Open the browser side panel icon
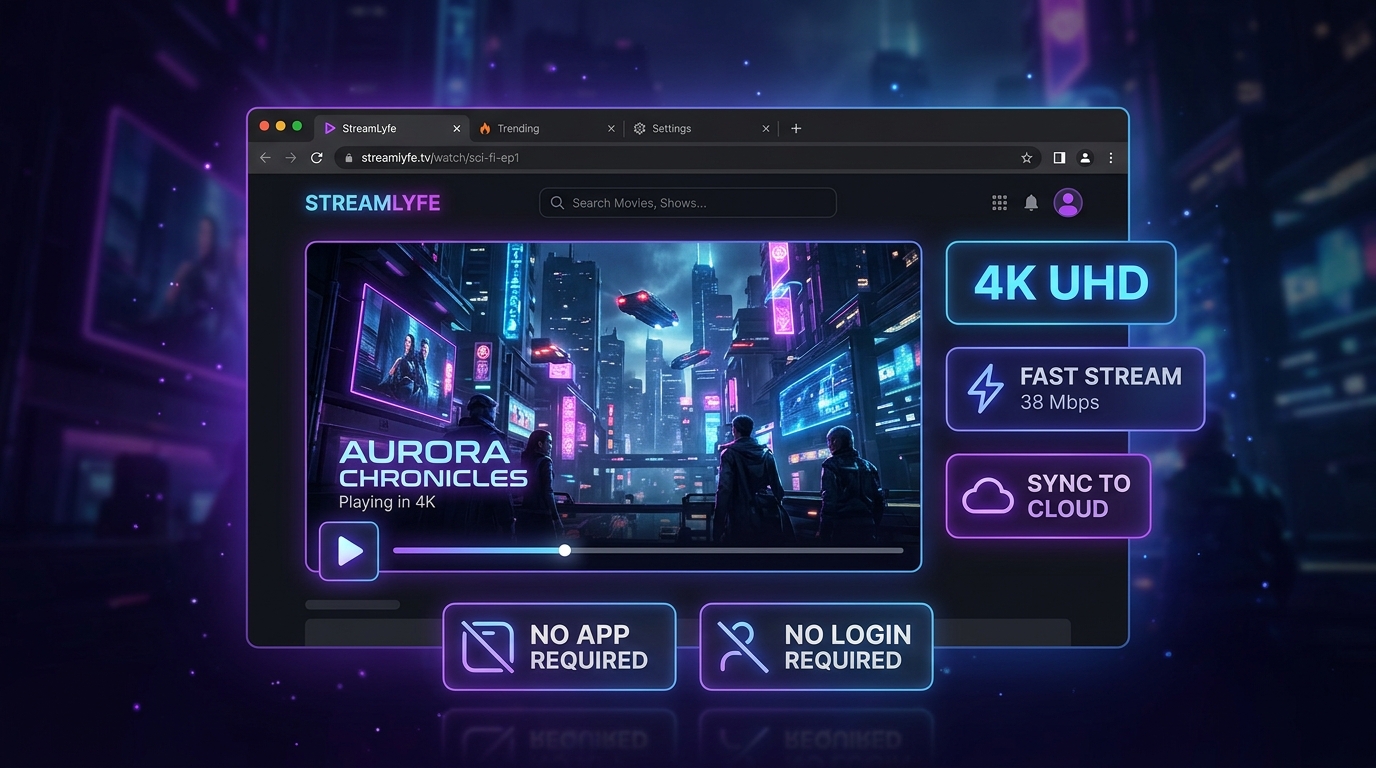Image resolution: width=1376 pixels, height=768 pixels. tap(1059, 158)
